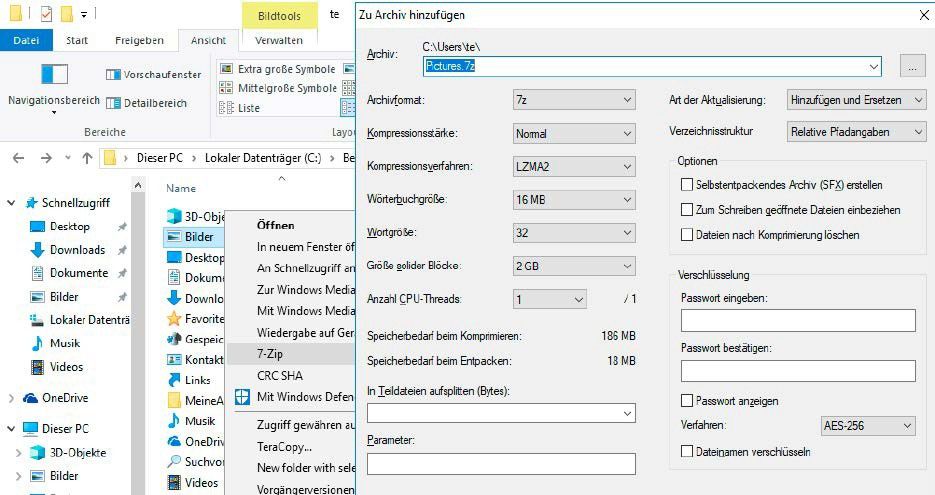The image size is (935, 495).
Task: Click the Navigationsbereich ribbon icon
Action: click(54, 75)
